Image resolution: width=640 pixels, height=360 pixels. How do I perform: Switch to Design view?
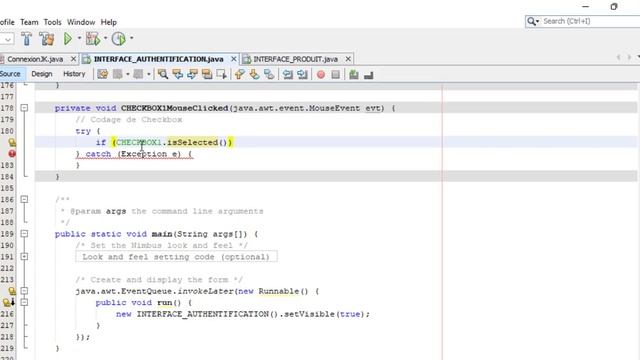click(42, 74)
